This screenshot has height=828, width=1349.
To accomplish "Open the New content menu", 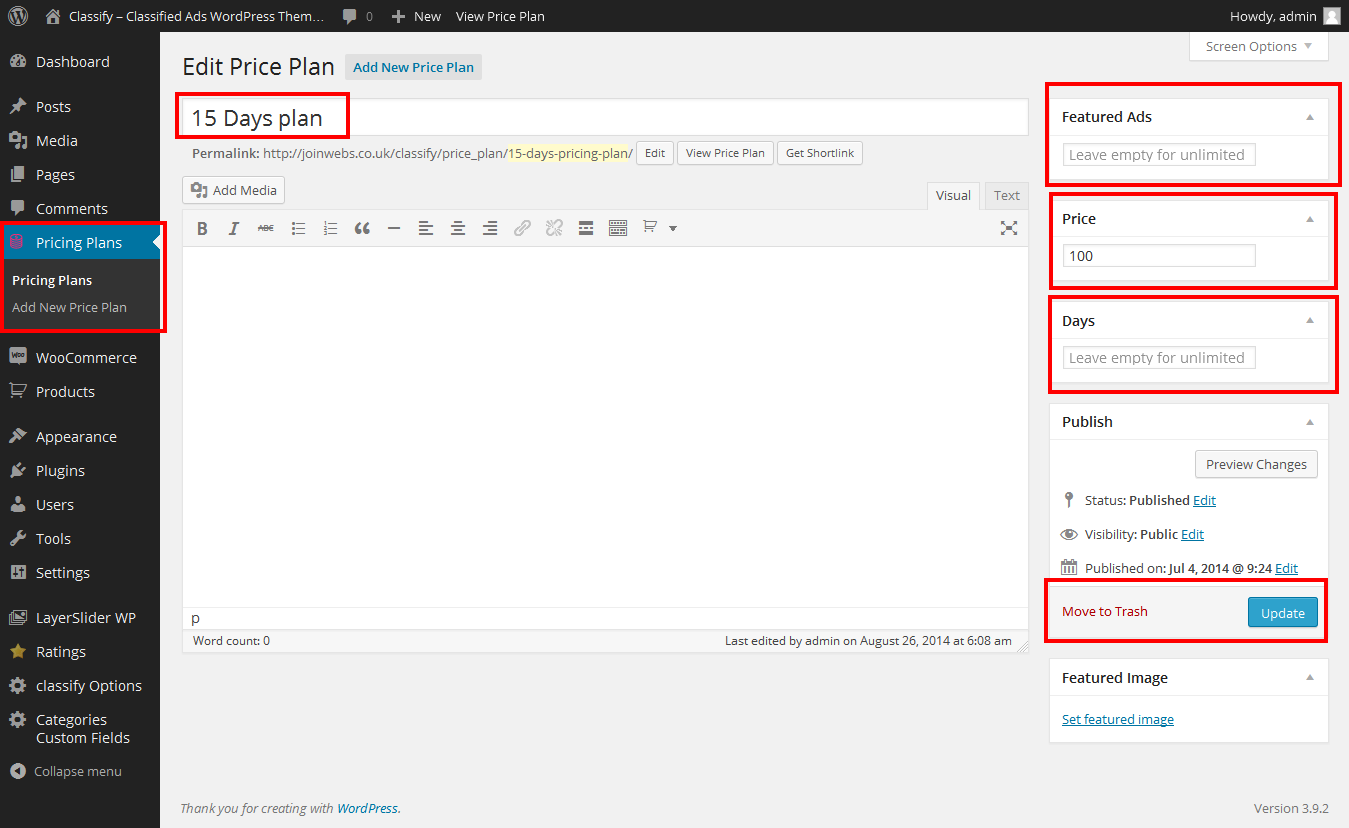I will [416, 16].
